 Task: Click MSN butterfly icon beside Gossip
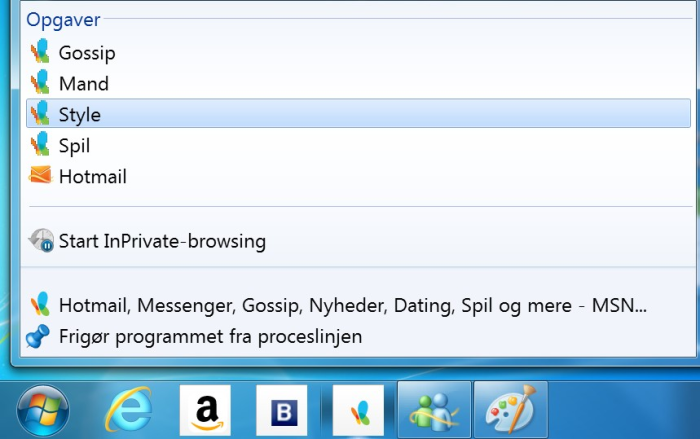coord(41,51)
